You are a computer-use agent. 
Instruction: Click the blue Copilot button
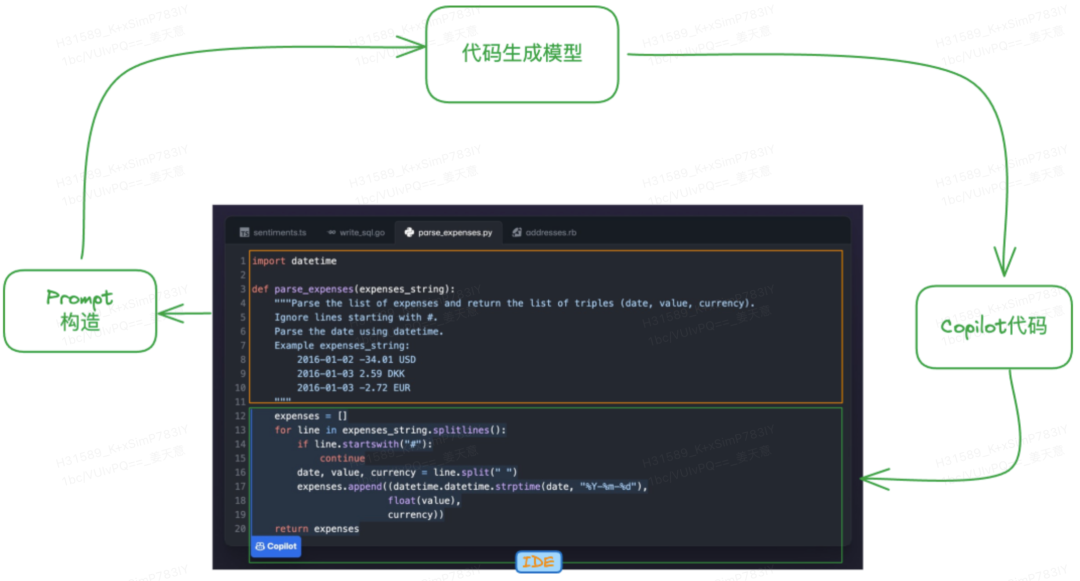click(275, 546)
